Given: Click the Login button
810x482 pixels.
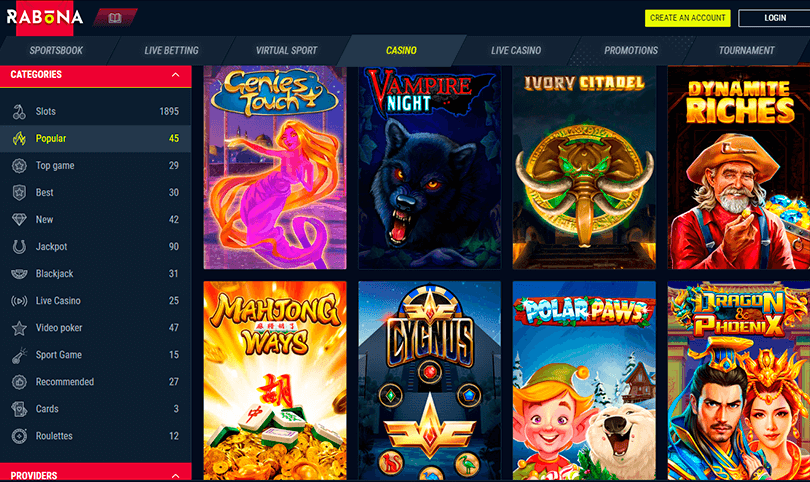Looking at the screenshot, I should click(774, 18).
